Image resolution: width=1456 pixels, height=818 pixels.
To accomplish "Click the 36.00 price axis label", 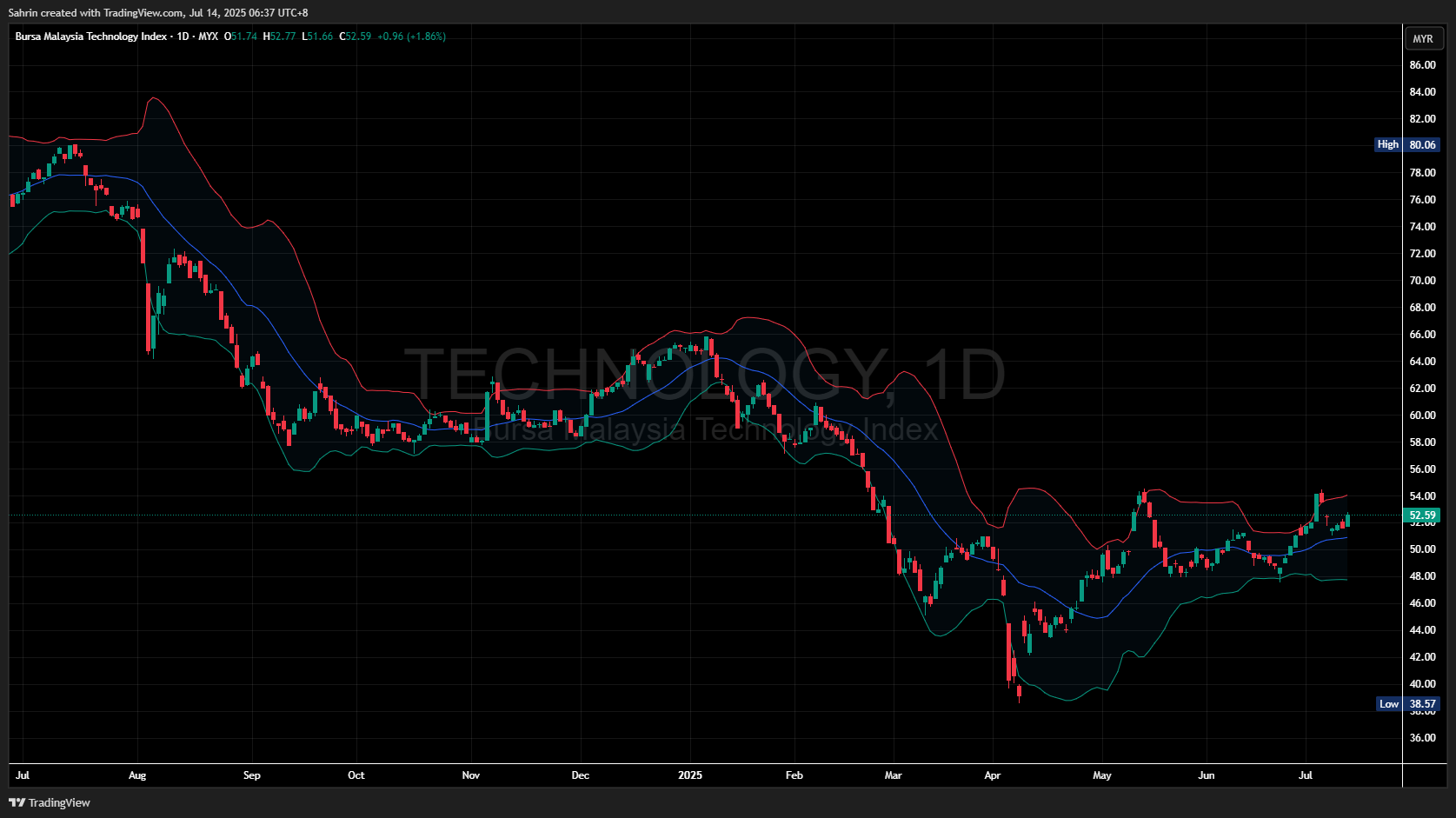I will coord(1422,738).
